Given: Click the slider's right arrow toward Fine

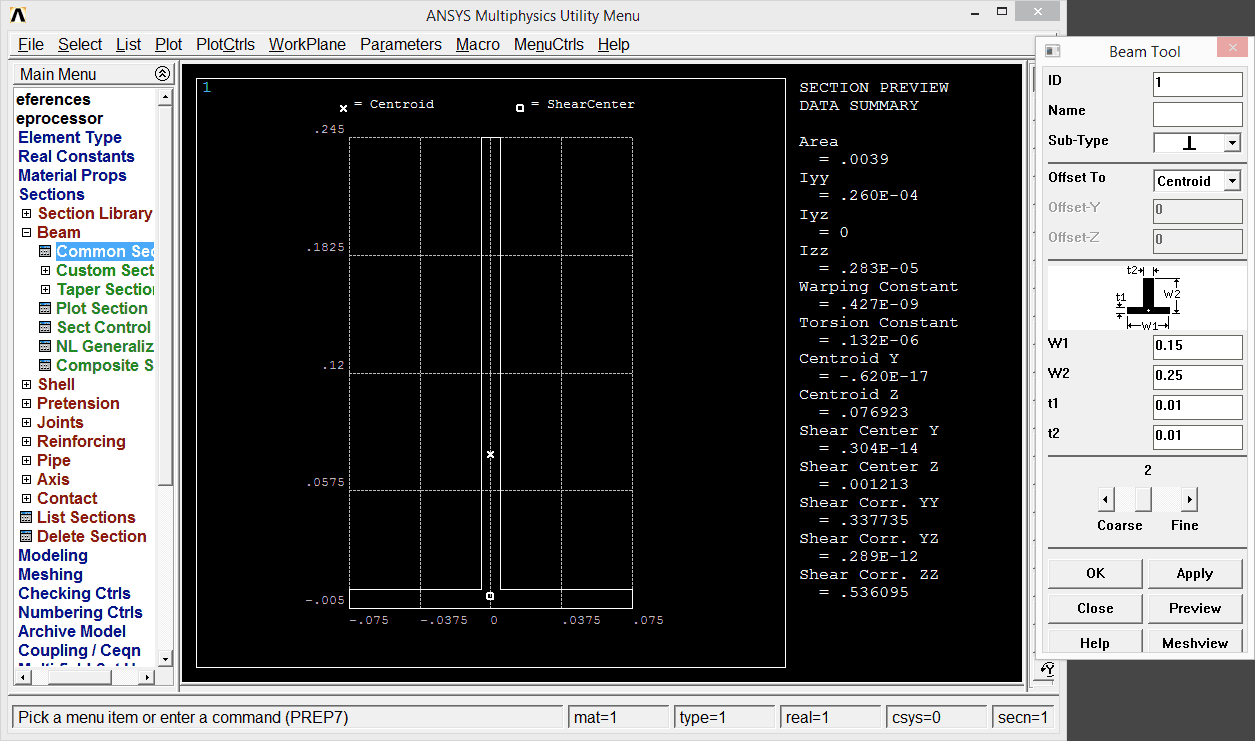Looking at the screenshot, I should pyautogui.click(x=1189, y=499).
